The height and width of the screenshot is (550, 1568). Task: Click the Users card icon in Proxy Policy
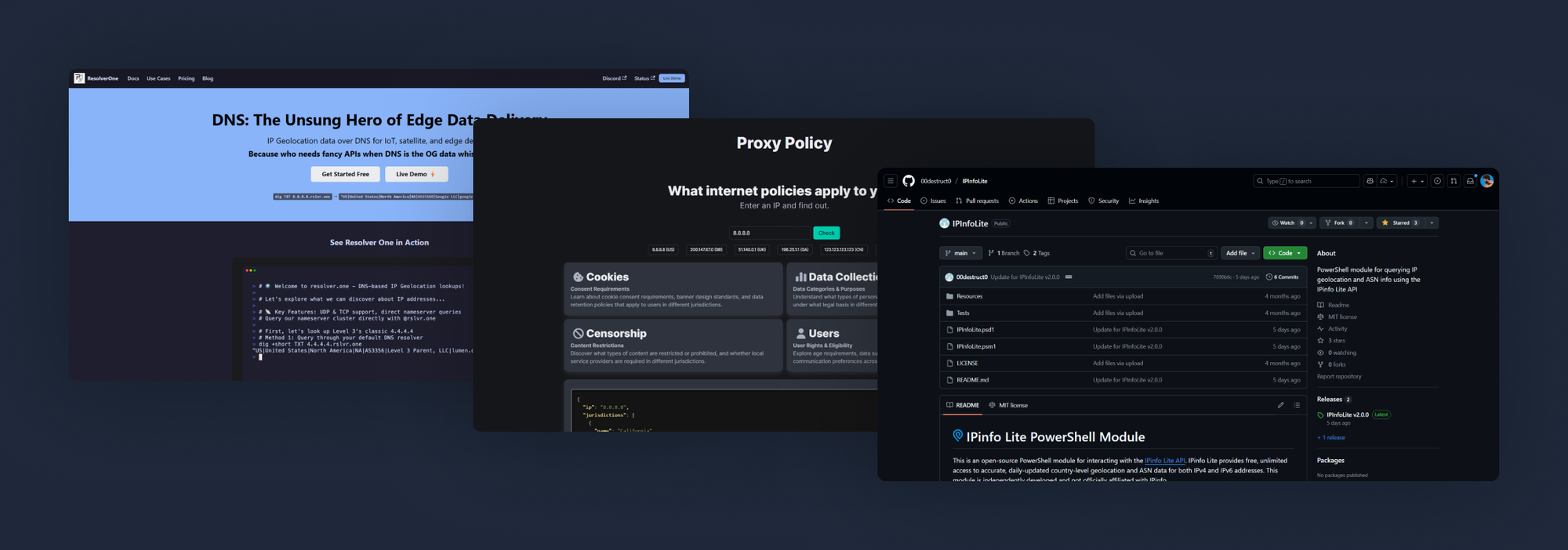800,333
